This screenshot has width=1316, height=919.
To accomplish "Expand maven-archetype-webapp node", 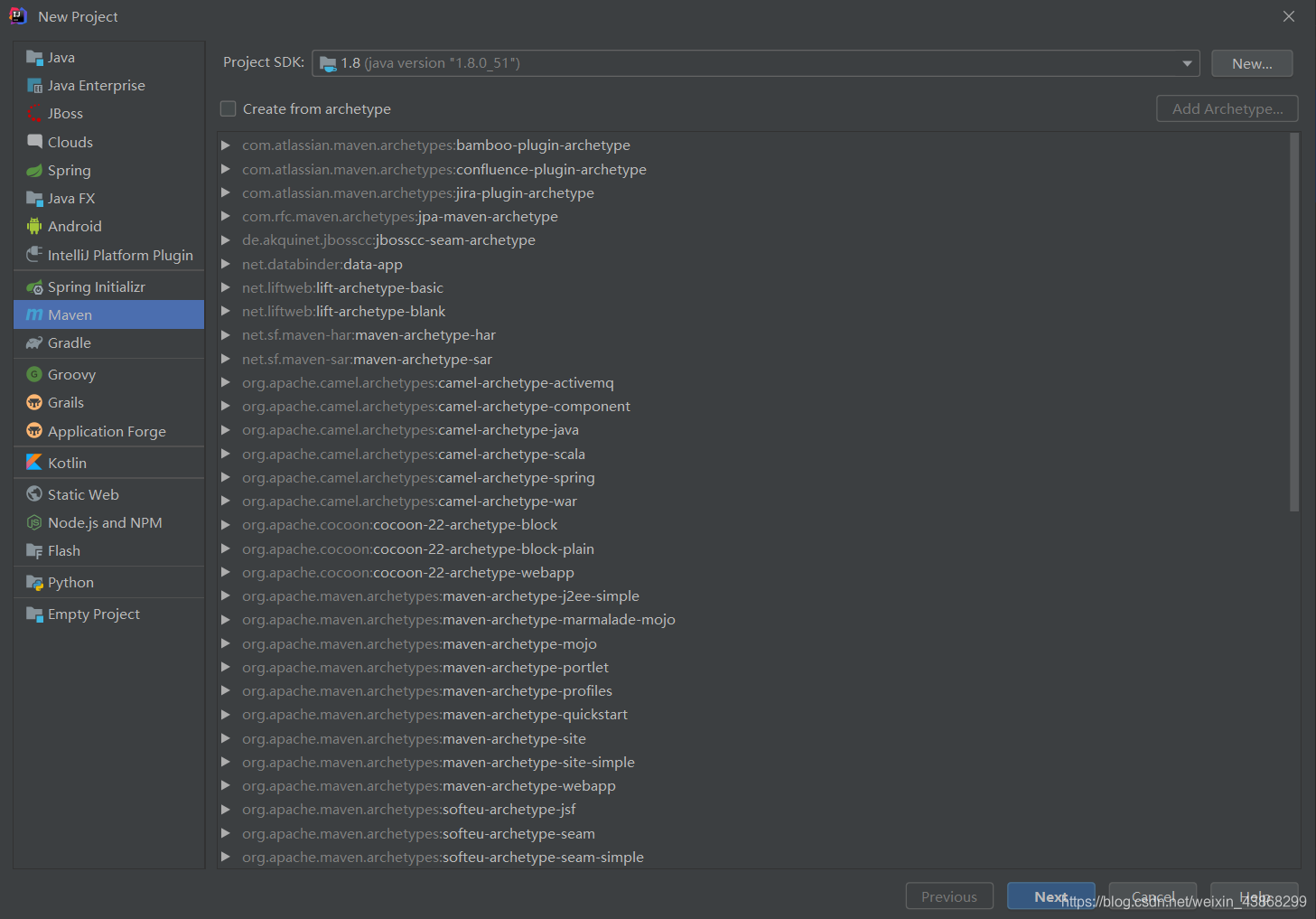I will coord(226,786).
